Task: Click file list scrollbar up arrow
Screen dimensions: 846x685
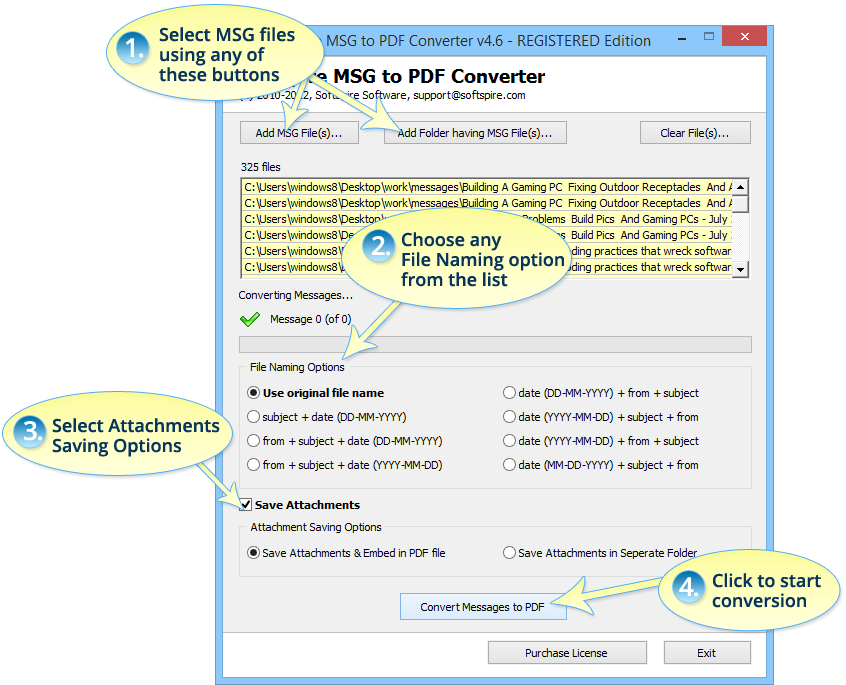Action: (741, 187)
